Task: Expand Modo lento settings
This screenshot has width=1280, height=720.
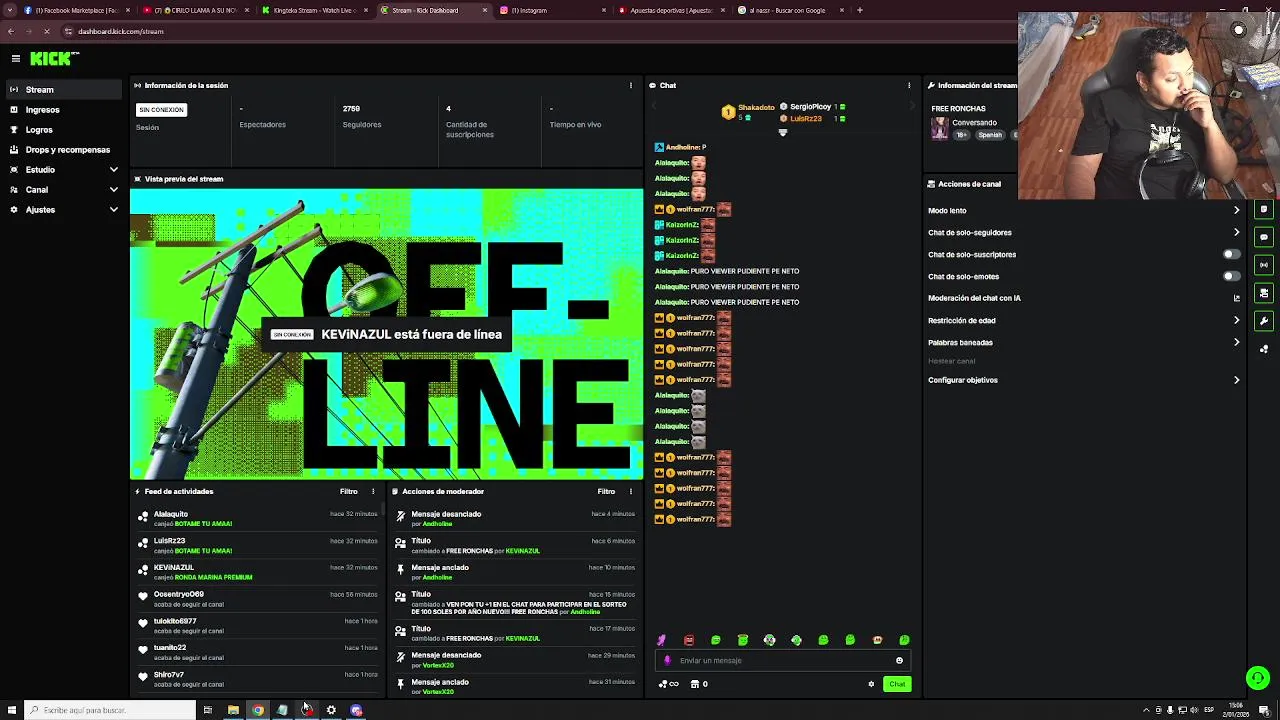Action: point(1084,211)
